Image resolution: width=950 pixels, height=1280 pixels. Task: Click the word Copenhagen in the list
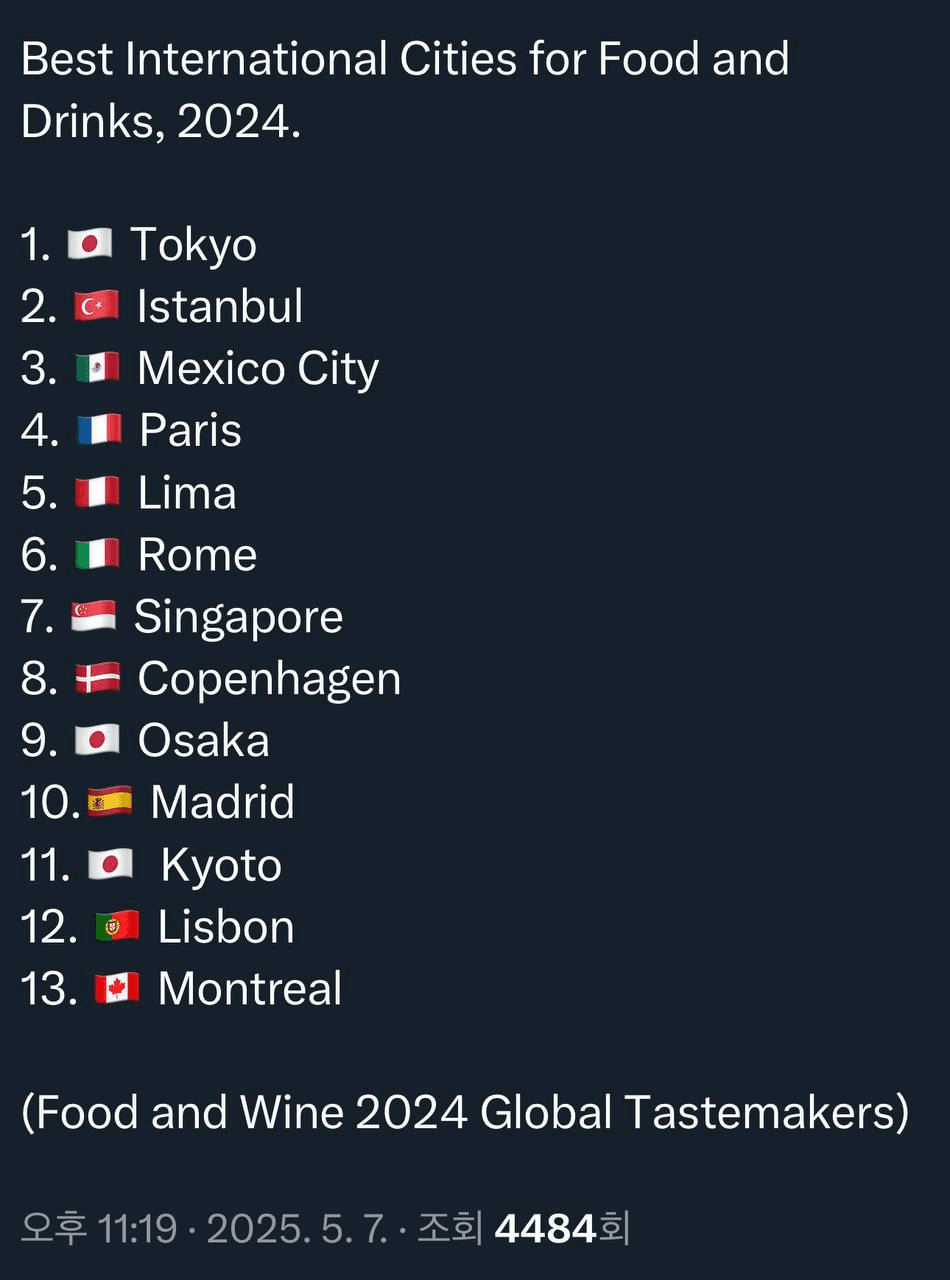[269, 681]
